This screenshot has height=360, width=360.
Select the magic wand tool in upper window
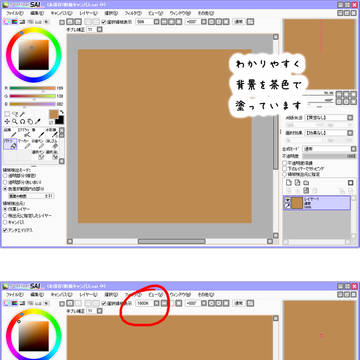[22, 114]
